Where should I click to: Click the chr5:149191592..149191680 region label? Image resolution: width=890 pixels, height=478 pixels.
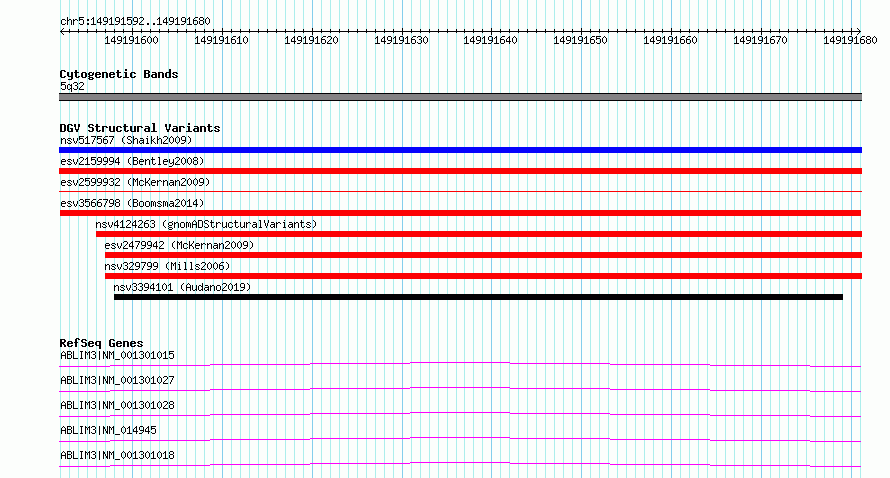point(135,21)
